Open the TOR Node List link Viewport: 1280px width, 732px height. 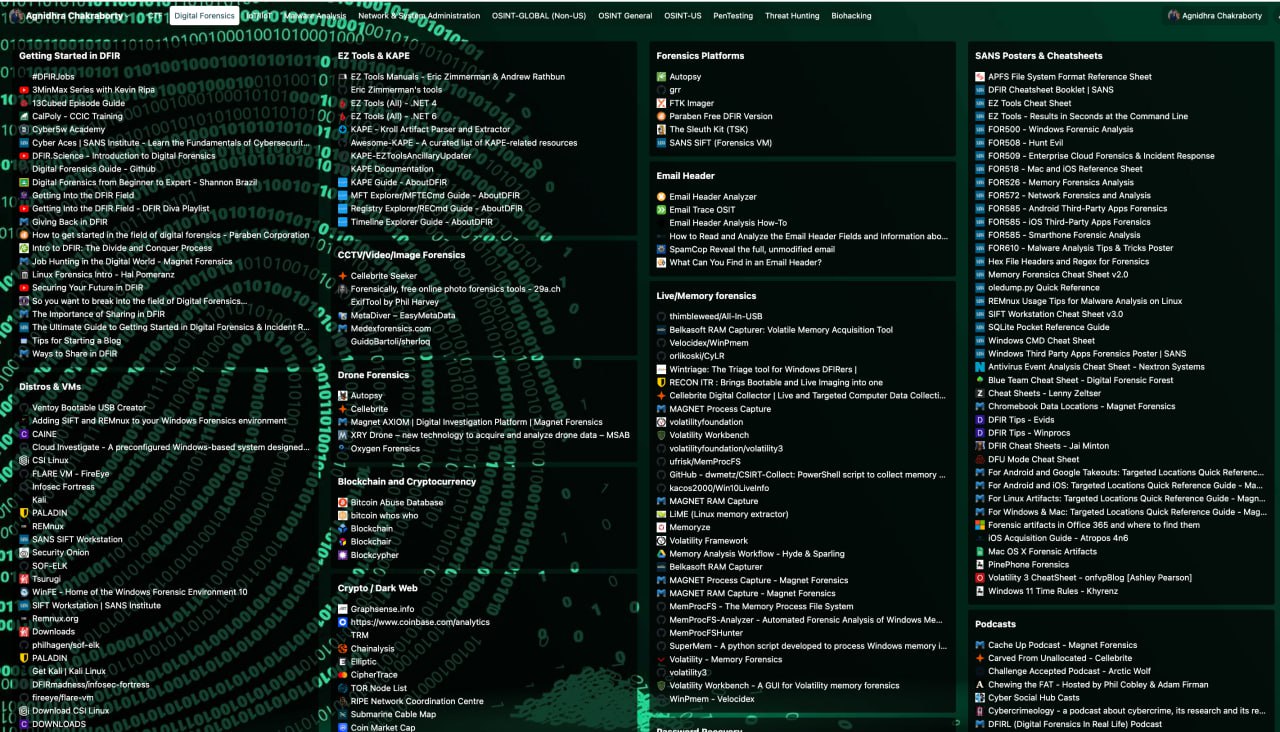[x=379, y=688]
